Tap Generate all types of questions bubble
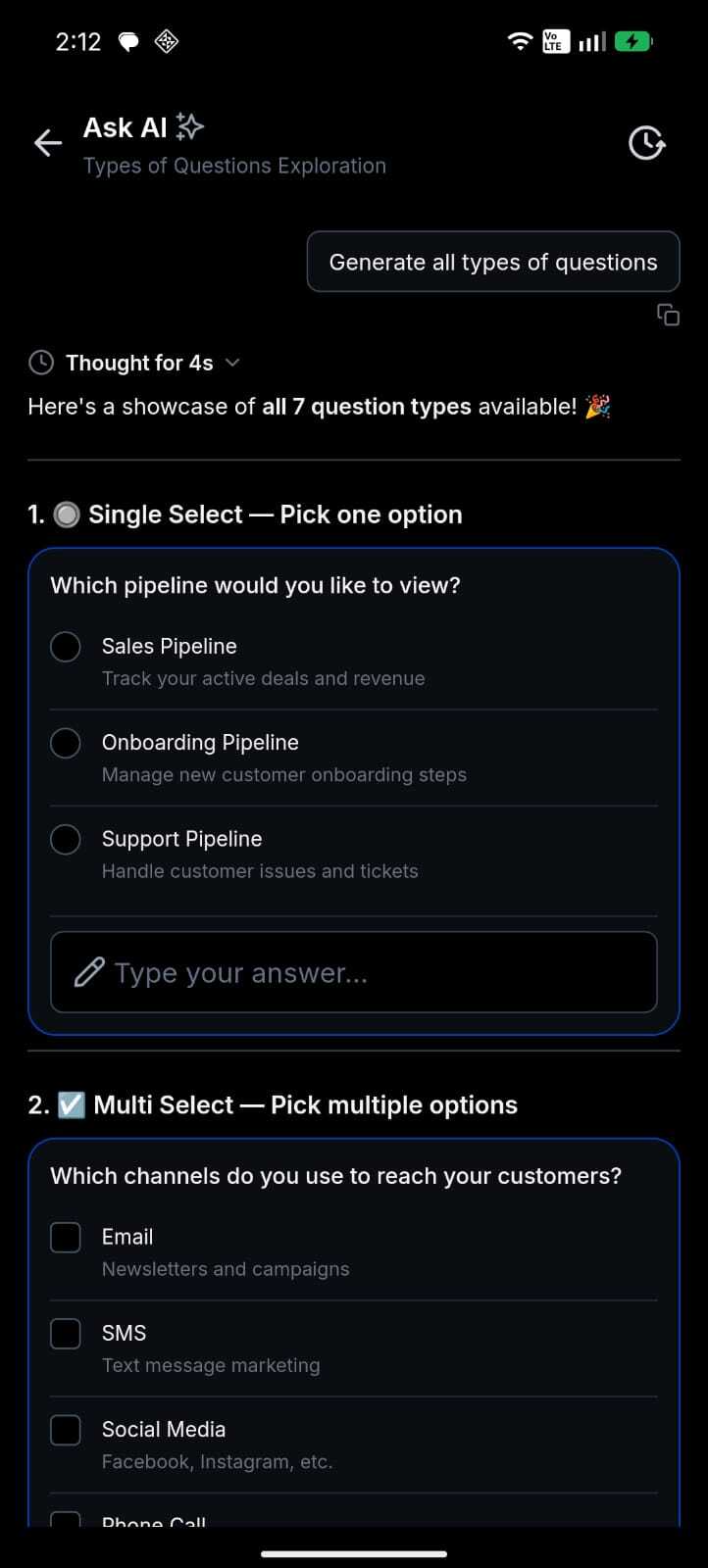This screenshot has width=708, height=1568. [x=493, y=262]
